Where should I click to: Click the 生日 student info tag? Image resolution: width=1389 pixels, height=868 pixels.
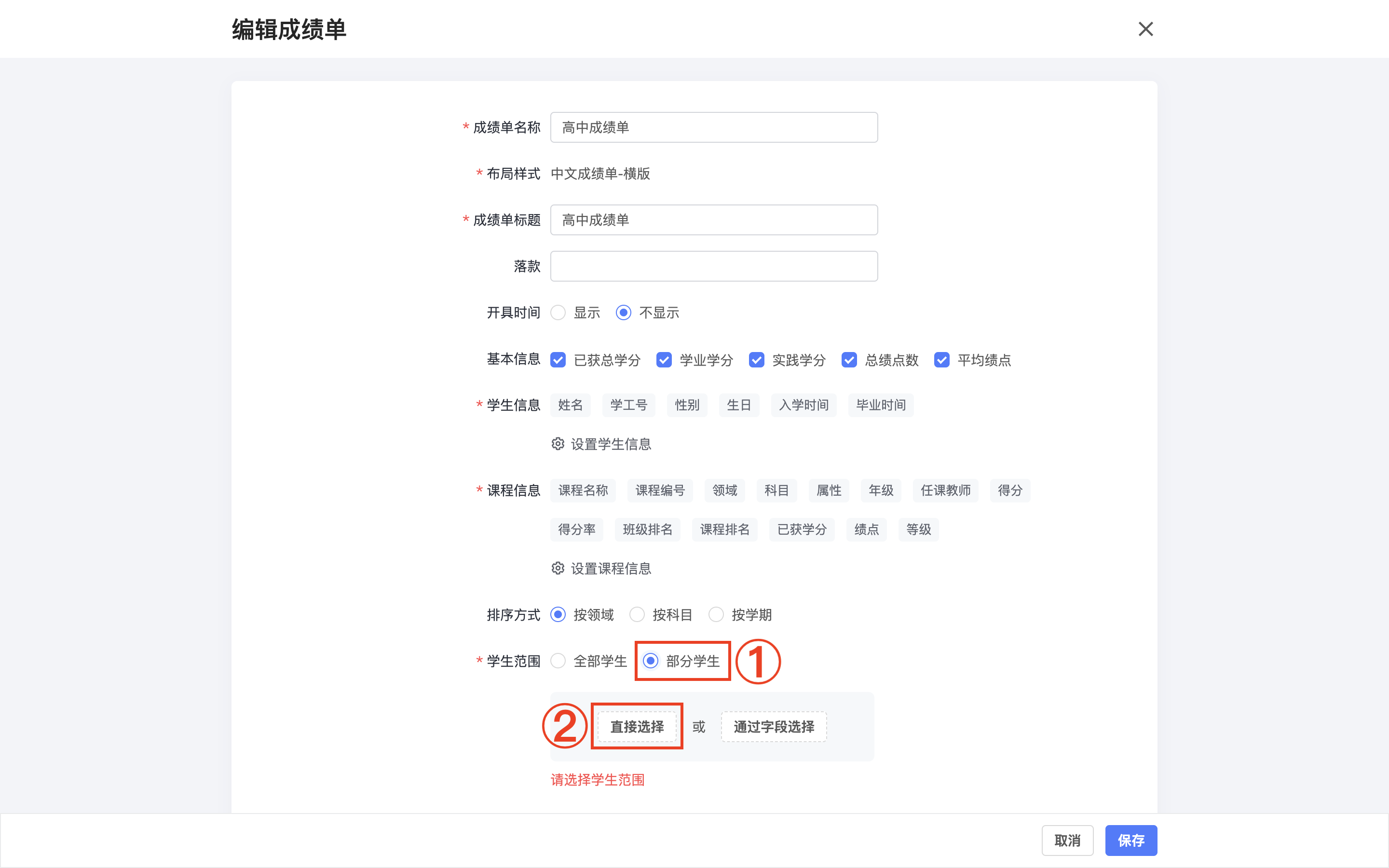click(x=739, y=405)
